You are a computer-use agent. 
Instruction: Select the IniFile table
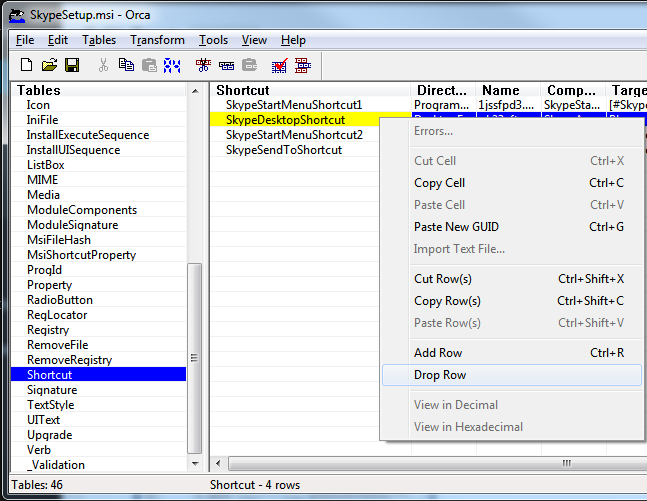99,120
